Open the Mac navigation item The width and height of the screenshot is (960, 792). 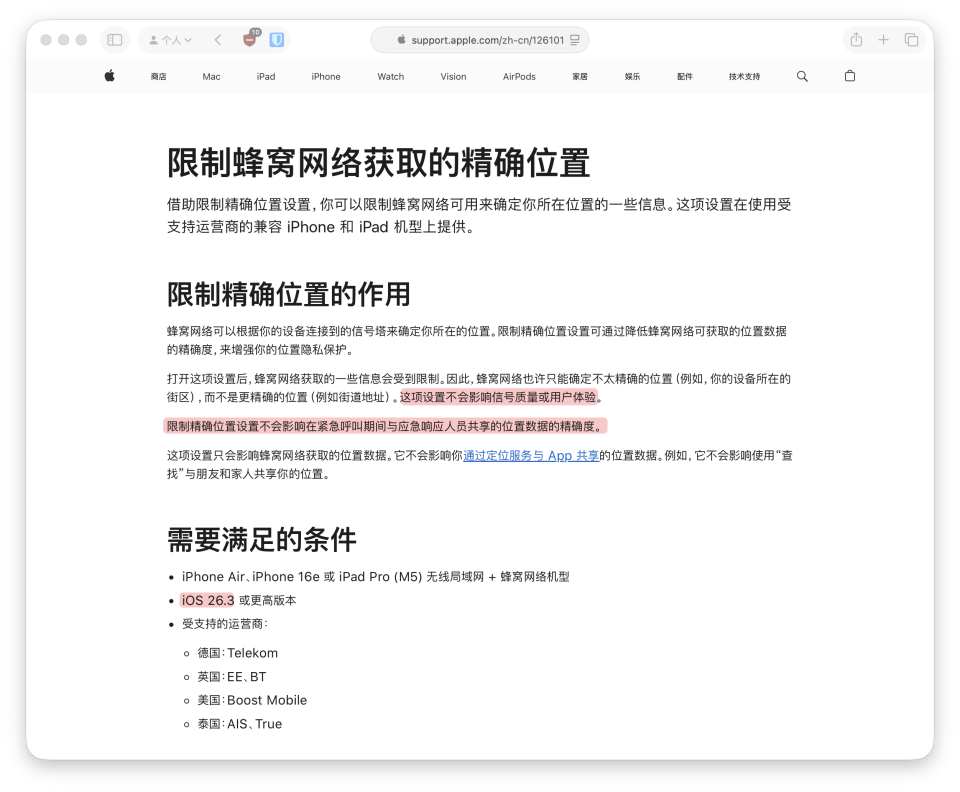pos(211,77)
